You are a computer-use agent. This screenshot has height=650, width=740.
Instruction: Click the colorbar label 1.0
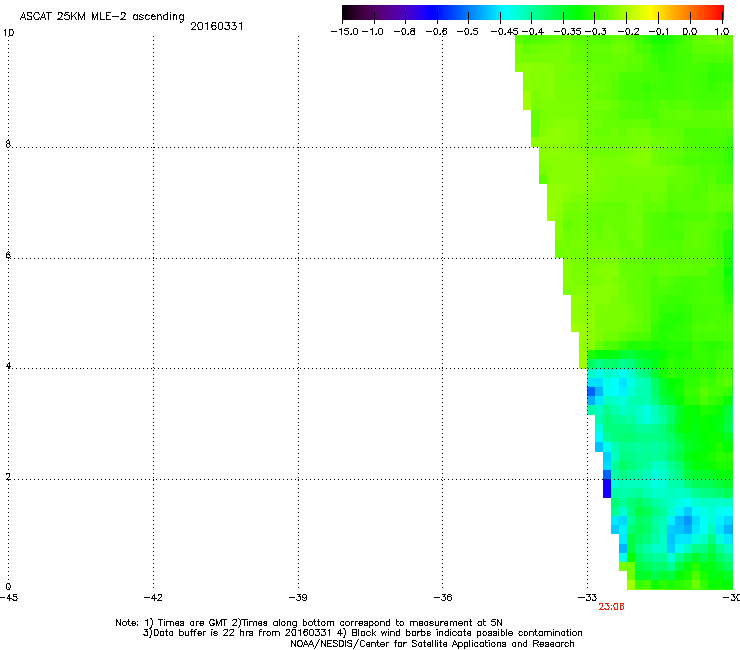point(722,32)
